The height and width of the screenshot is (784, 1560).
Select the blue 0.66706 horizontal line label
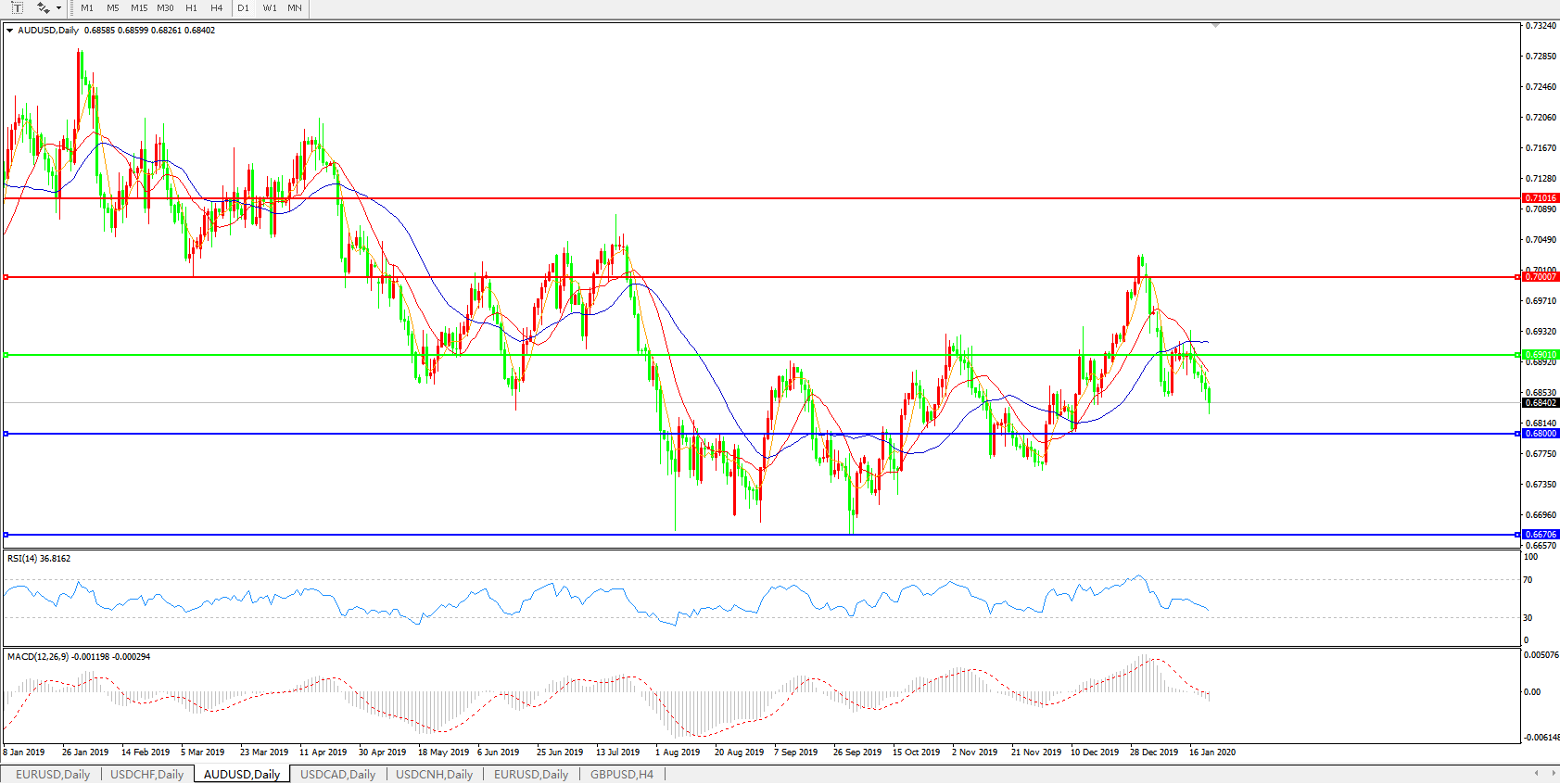click(1541, 535)
